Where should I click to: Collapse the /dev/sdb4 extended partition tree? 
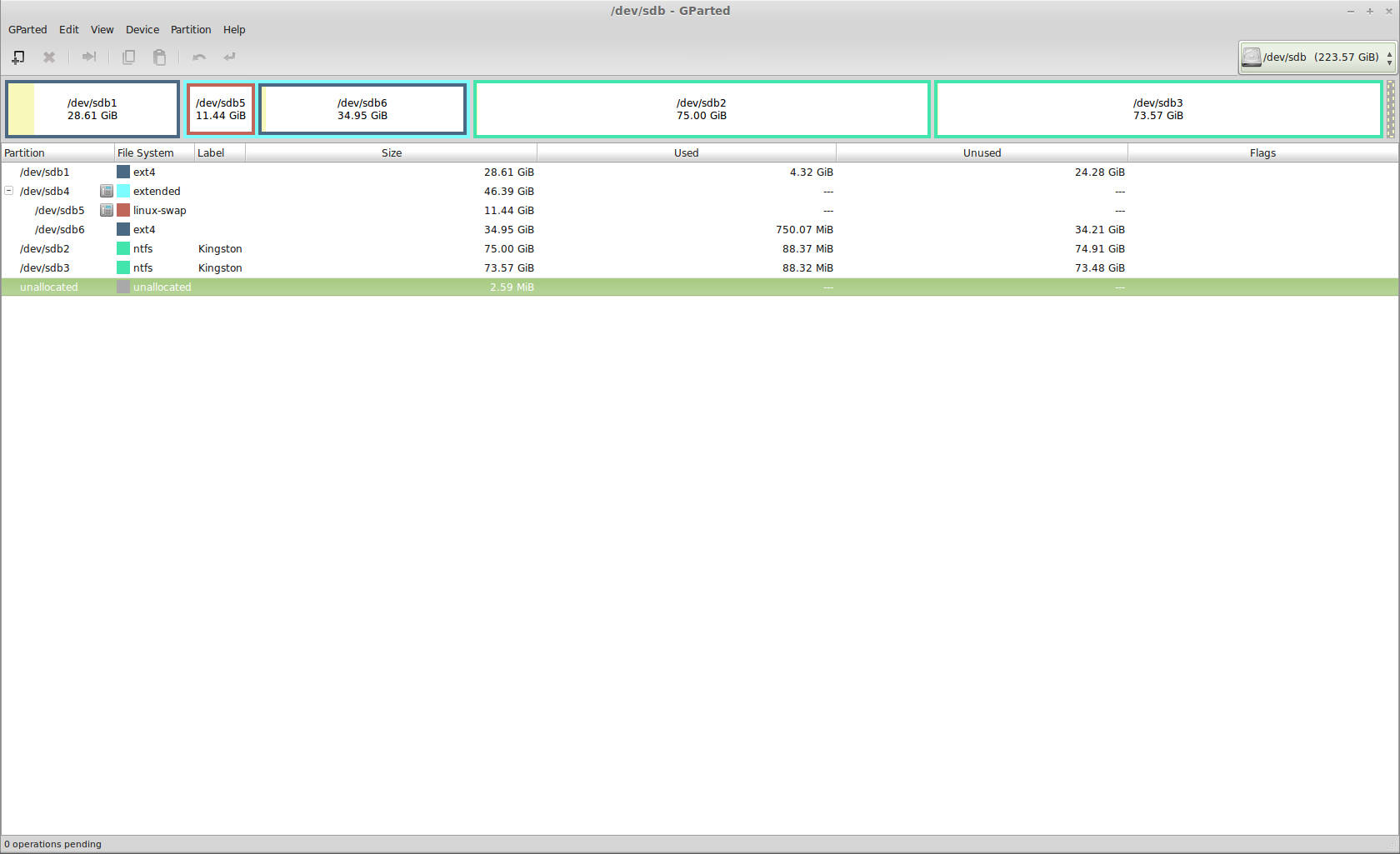pos(9,191)
